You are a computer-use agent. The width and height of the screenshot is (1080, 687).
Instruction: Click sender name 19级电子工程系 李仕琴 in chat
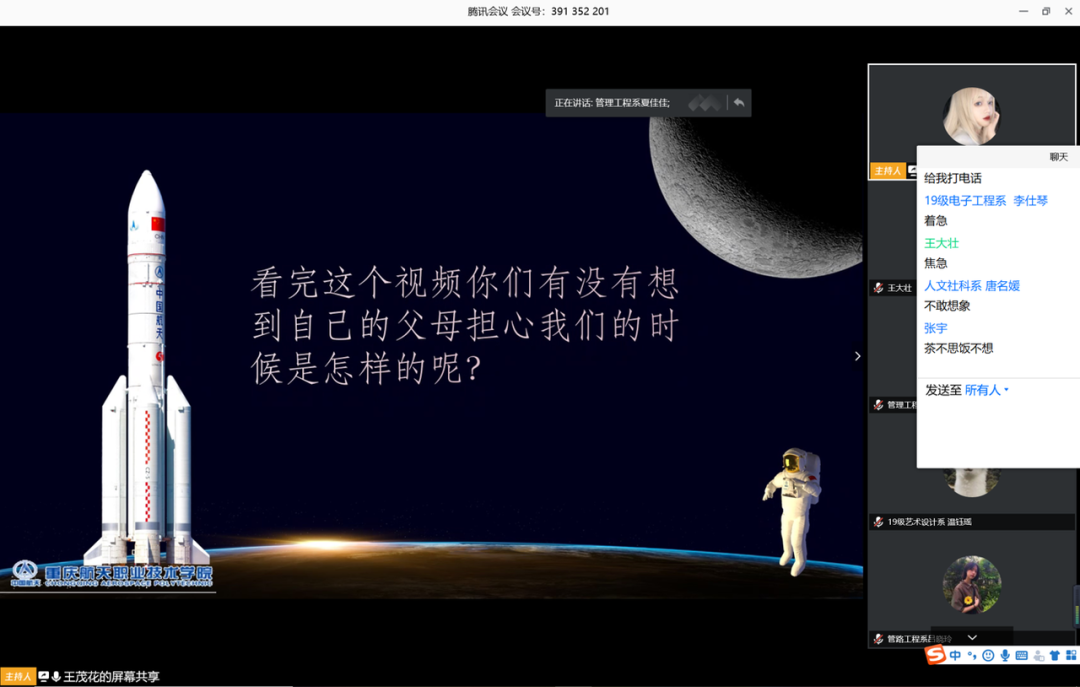pos(986,201)
